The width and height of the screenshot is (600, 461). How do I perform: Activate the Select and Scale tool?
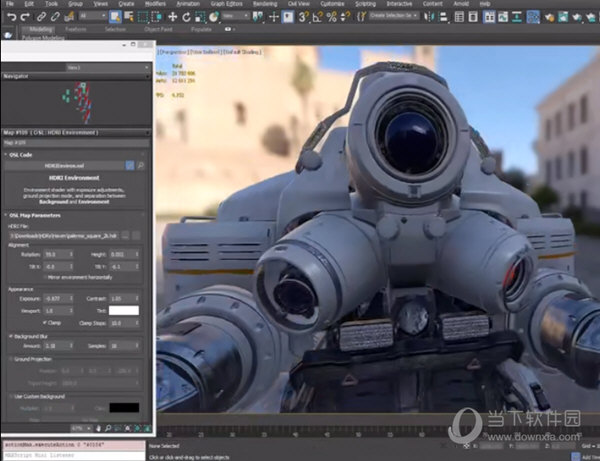click(200, 17)
